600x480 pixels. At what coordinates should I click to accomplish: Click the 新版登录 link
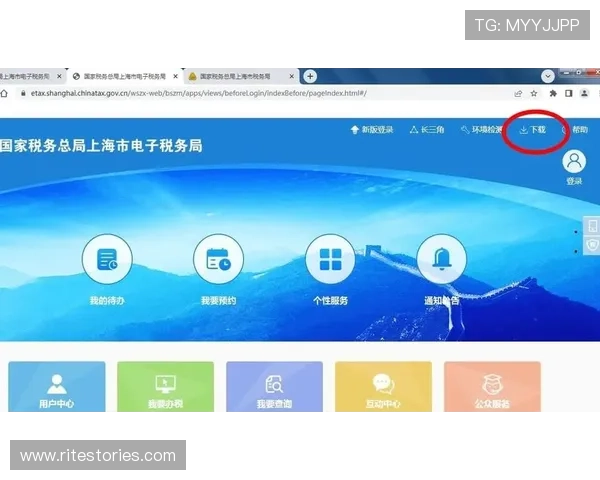coord(372,130)
